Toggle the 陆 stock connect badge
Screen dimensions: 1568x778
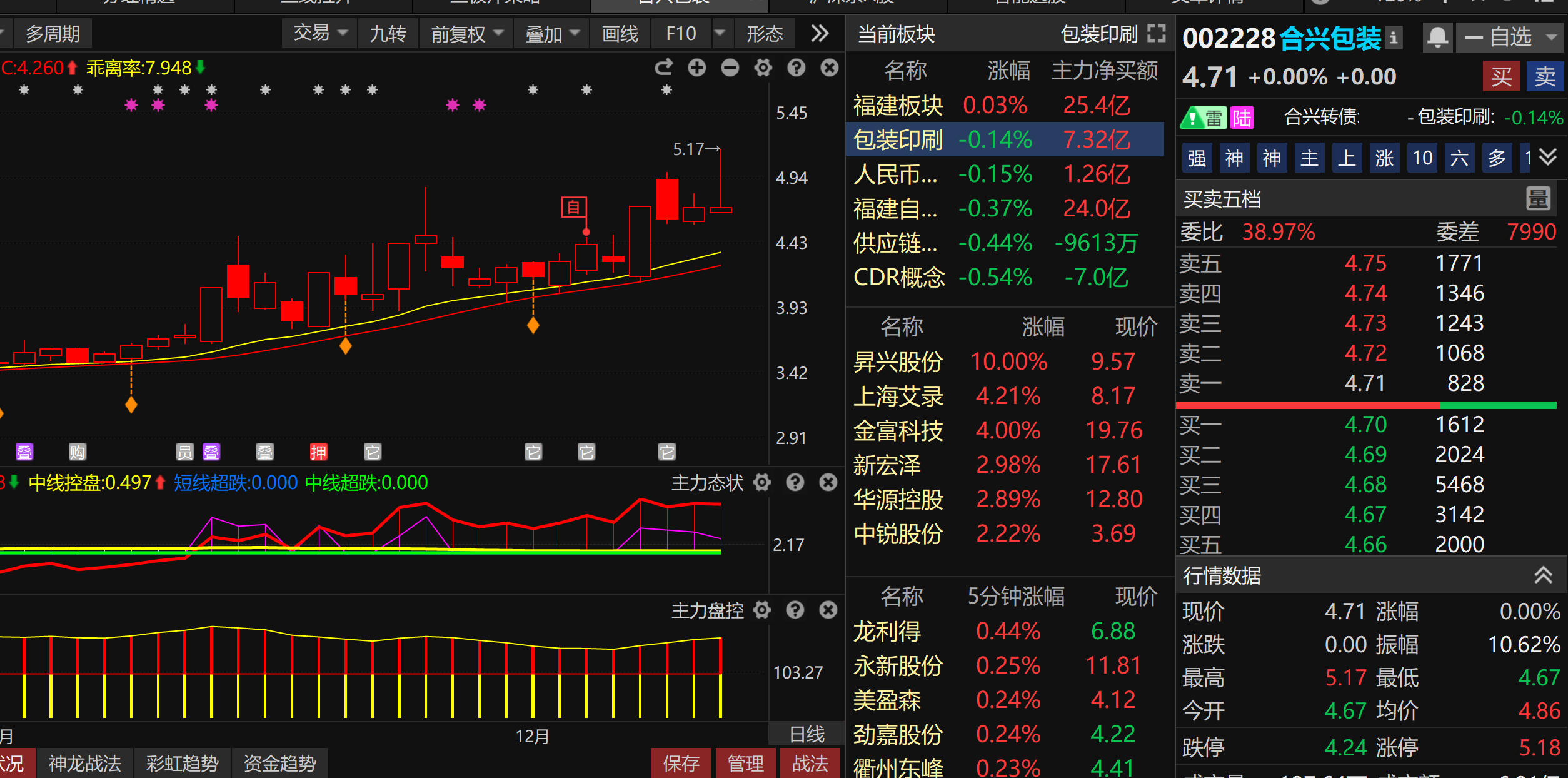[1242, 118]
